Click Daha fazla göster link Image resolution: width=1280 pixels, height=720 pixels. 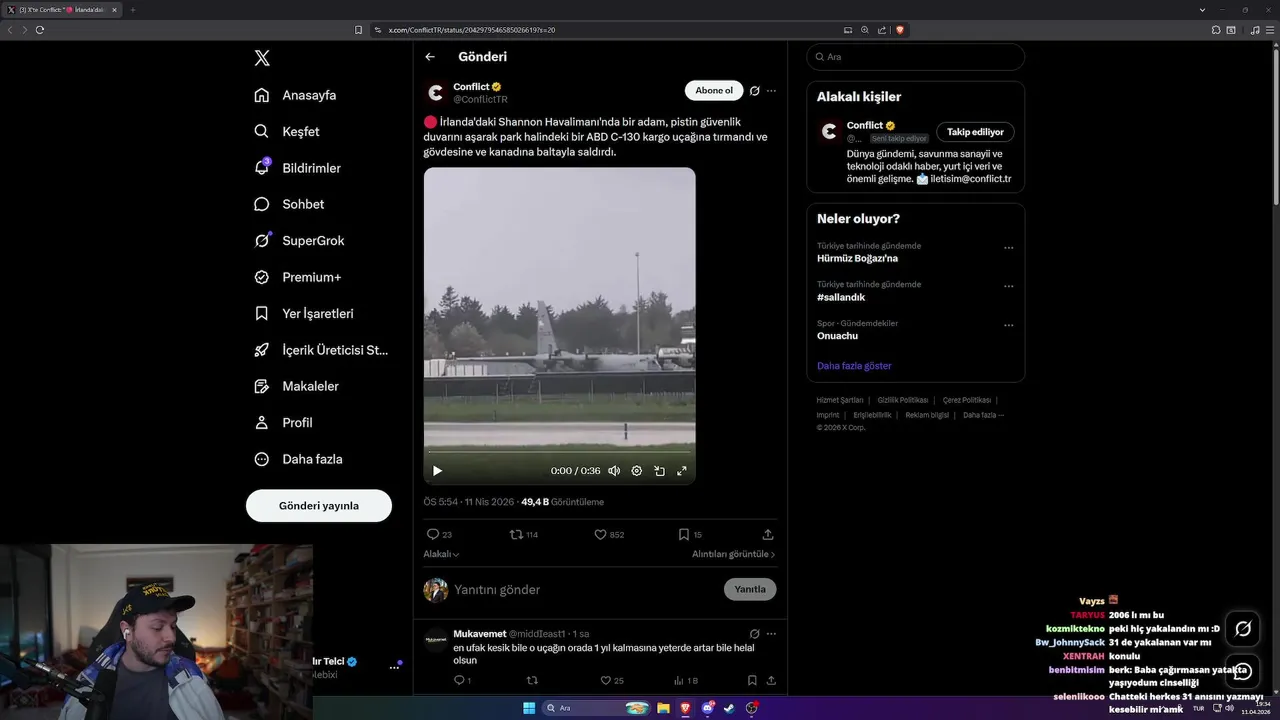854,366
